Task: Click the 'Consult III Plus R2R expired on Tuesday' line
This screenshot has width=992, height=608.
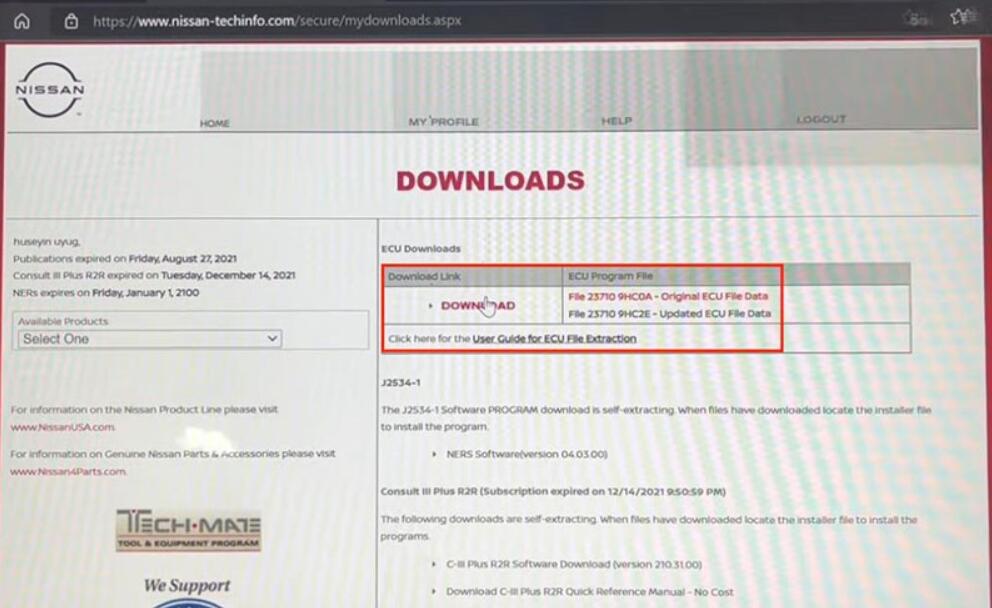Action: coord(154,276)
